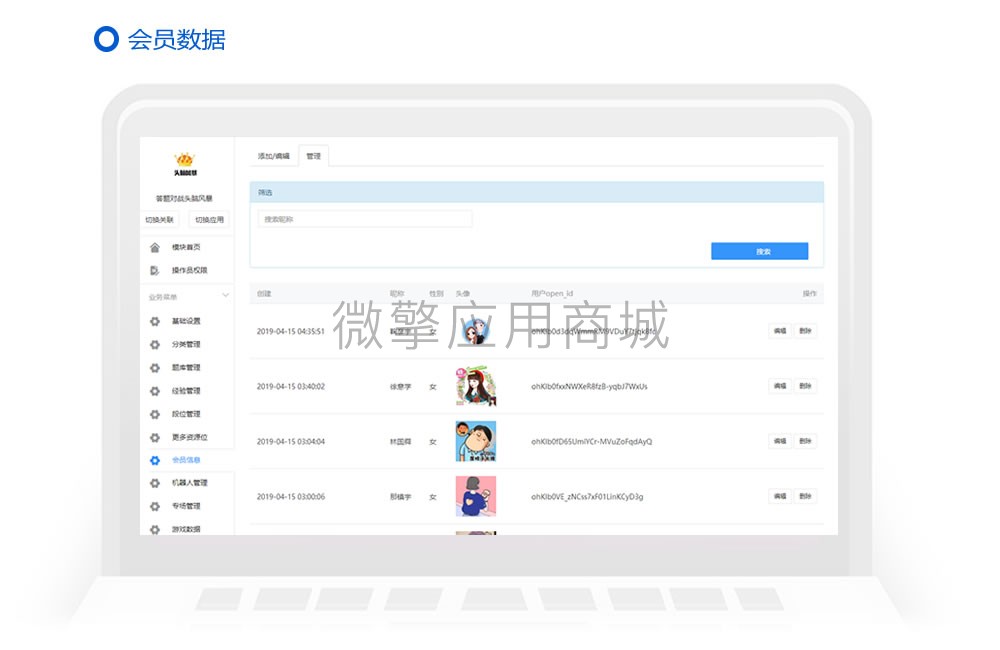
Task: Edit the member named 徐意宇
Action: 781,386
